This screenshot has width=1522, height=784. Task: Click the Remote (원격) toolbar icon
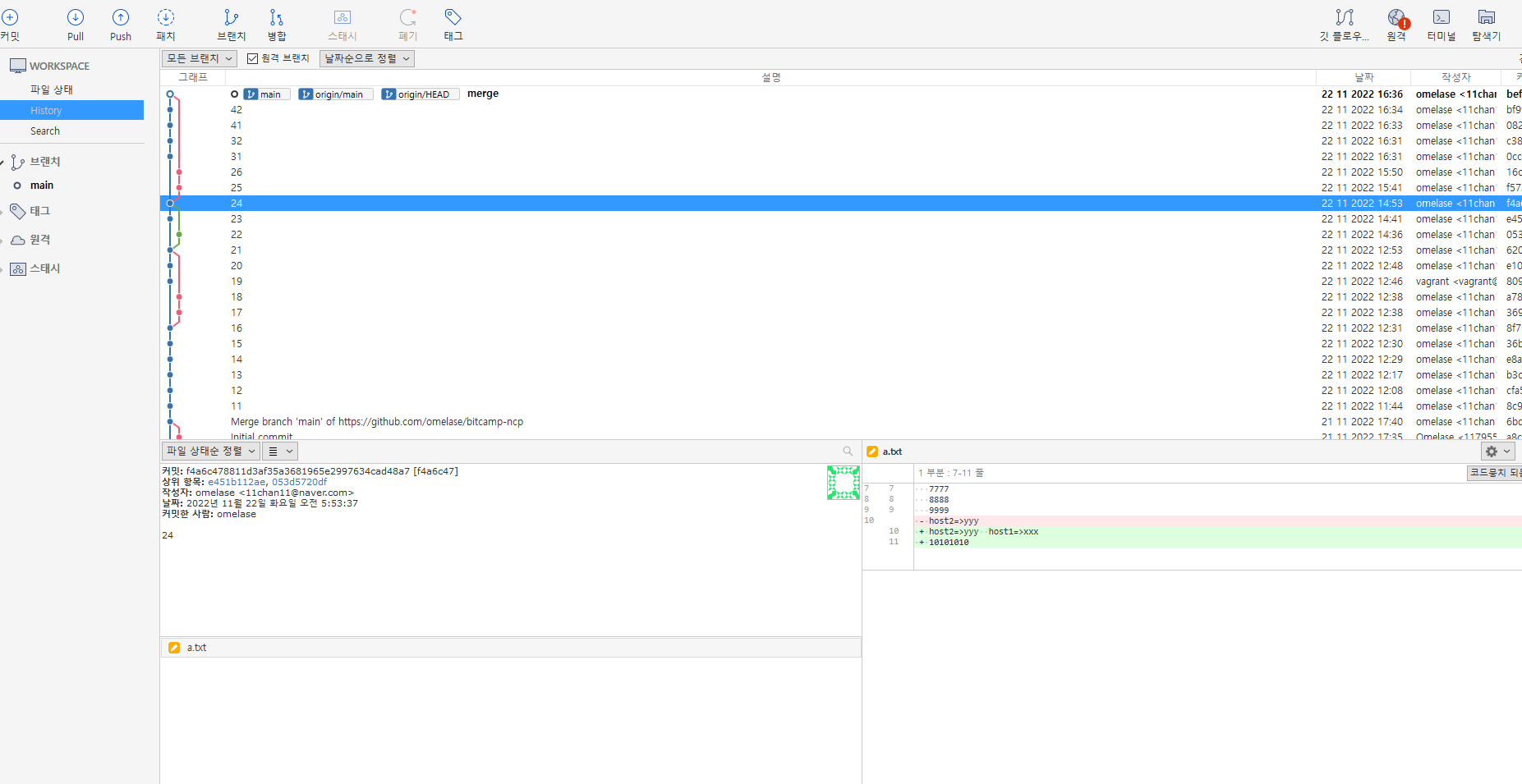(x=1396, y=24)
